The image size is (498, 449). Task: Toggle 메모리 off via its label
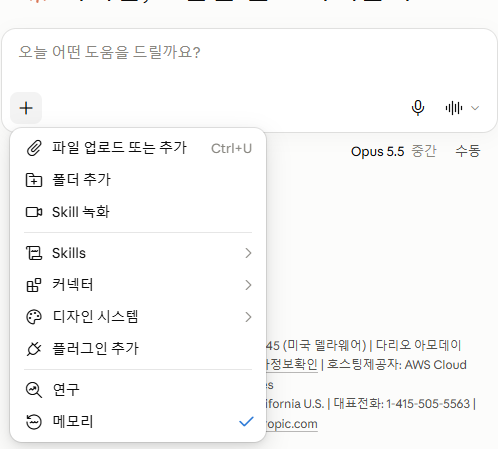(73, 422)
